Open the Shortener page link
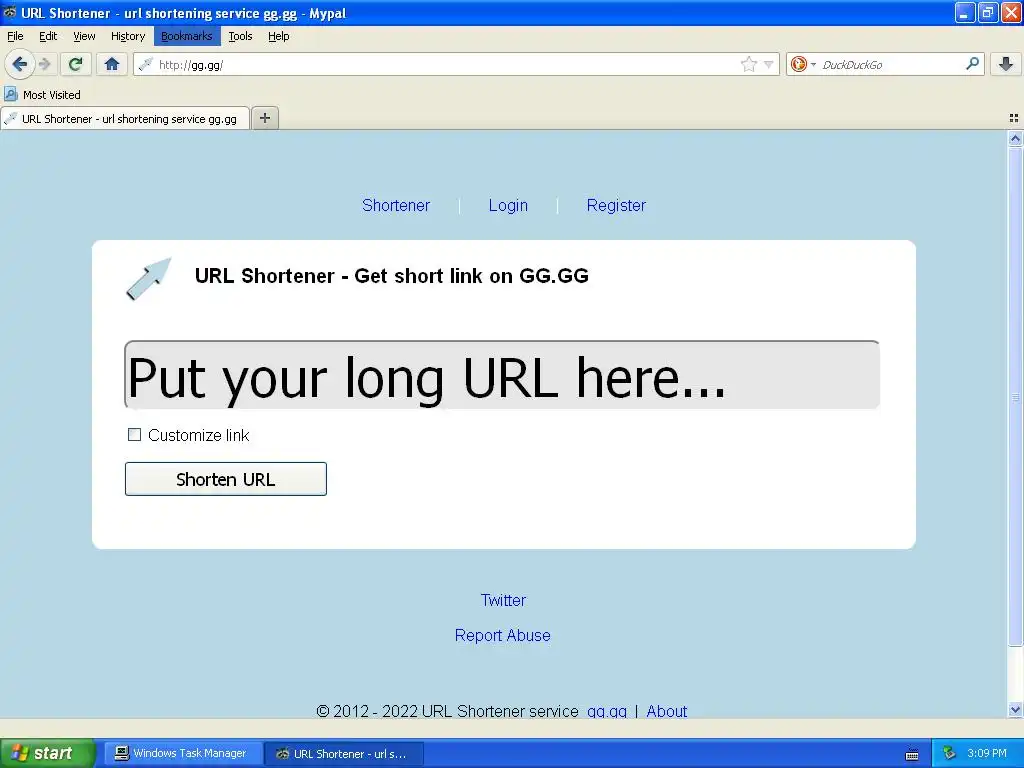The height and width of the screenshot is (768, 1024). (x=396, y=205)
